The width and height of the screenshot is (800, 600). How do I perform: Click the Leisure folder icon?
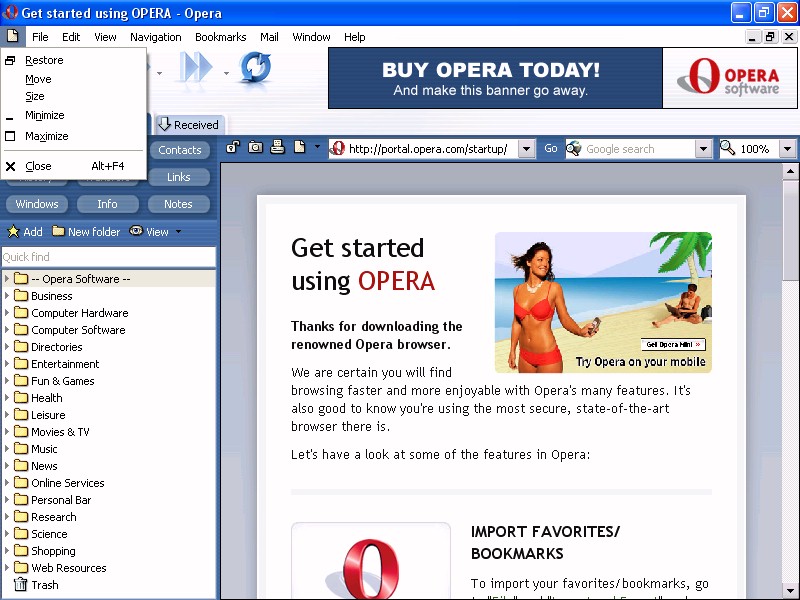21,414
